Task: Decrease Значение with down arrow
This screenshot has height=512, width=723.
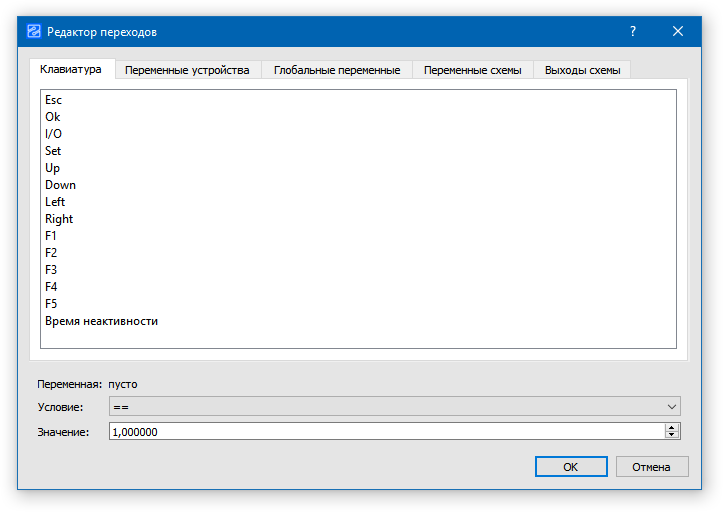Action: pos(672,436)
